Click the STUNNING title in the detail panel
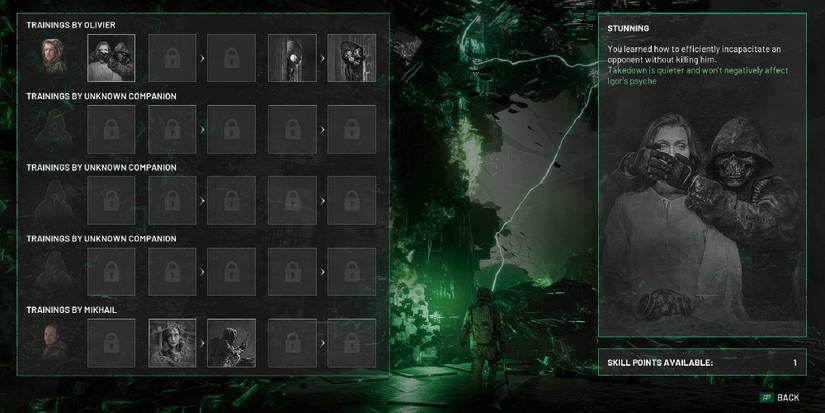Viewport: 825px width, 413px height. pos(628,28)
